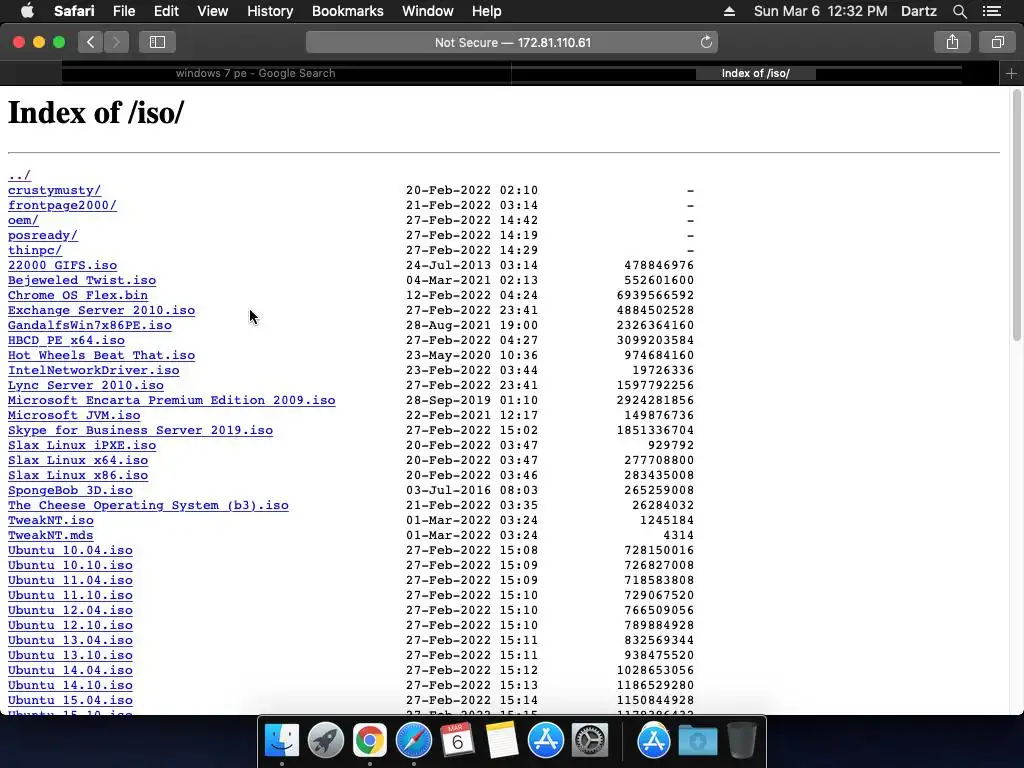This screenshot has width=1024, height=768.
Task: Click the address bar showing 172.81.110.61
Action: click(512, 42)
